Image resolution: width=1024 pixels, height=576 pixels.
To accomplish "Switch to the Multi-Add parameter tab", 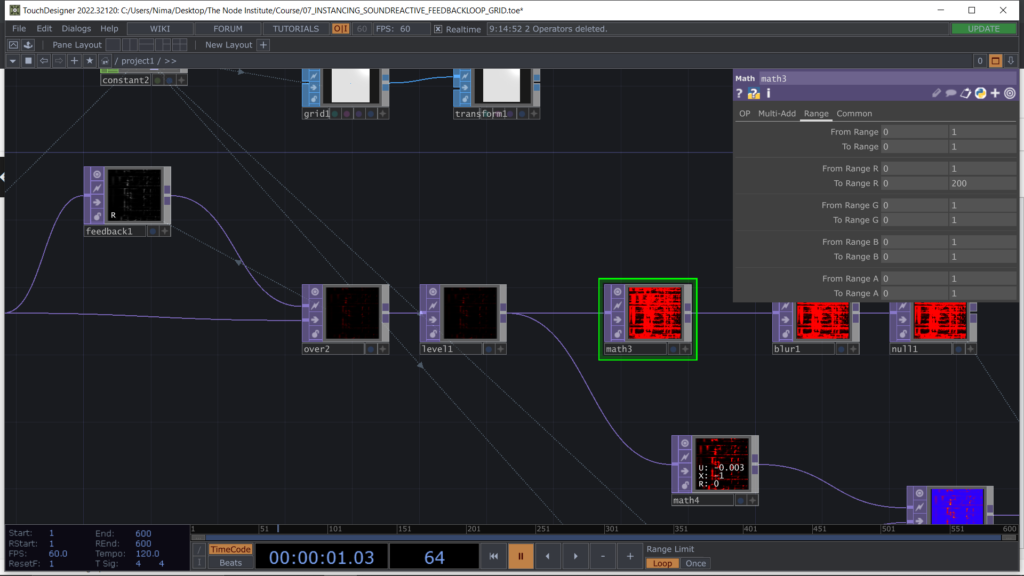I will 776,114.
